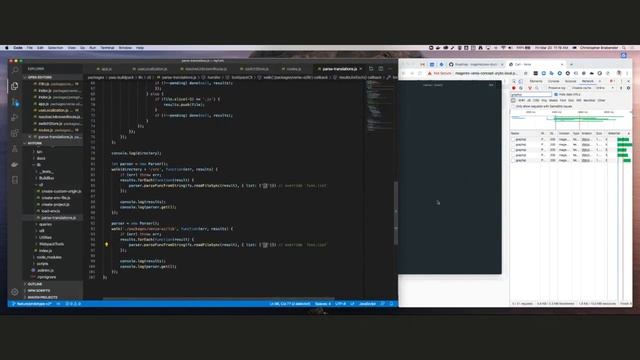Switch to the useLocalization.js editor tab
Image resolution: width=640 pixels, height=360 pixels.
click(152, 69)
